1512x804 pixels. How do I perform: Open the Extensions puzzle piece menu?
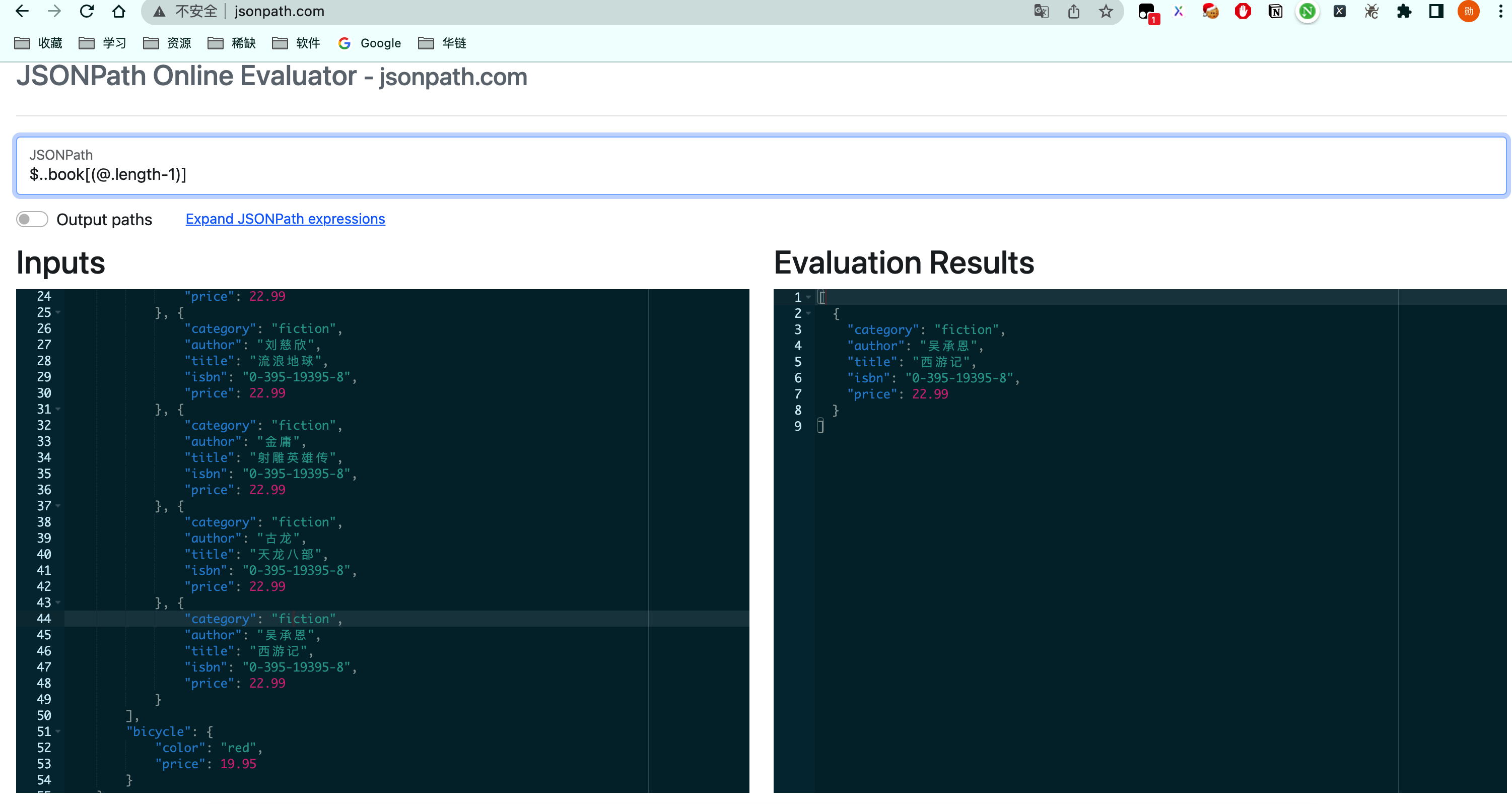click(1404, 11)
